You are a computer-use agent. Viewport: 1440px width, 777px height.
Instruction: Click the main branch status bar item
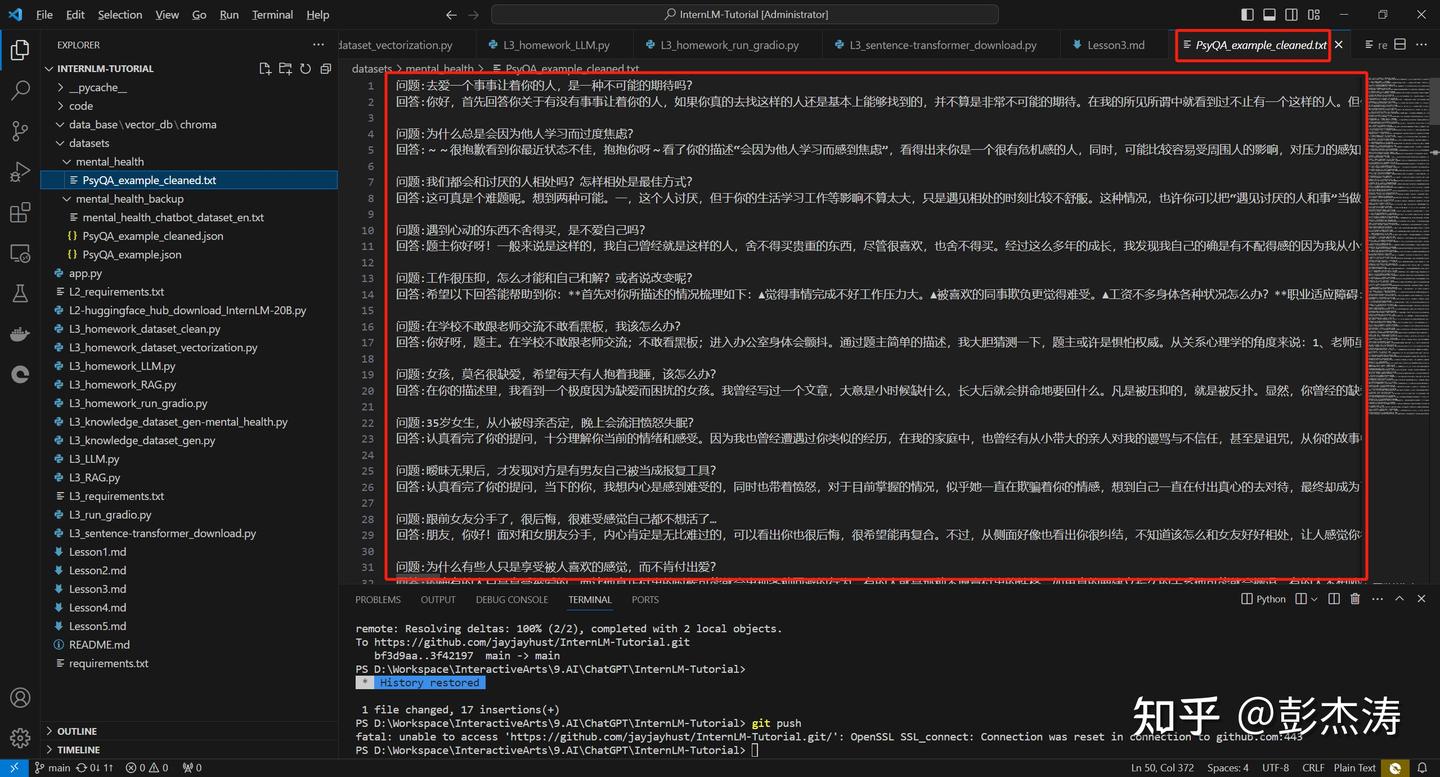click(x=53, y=768)
